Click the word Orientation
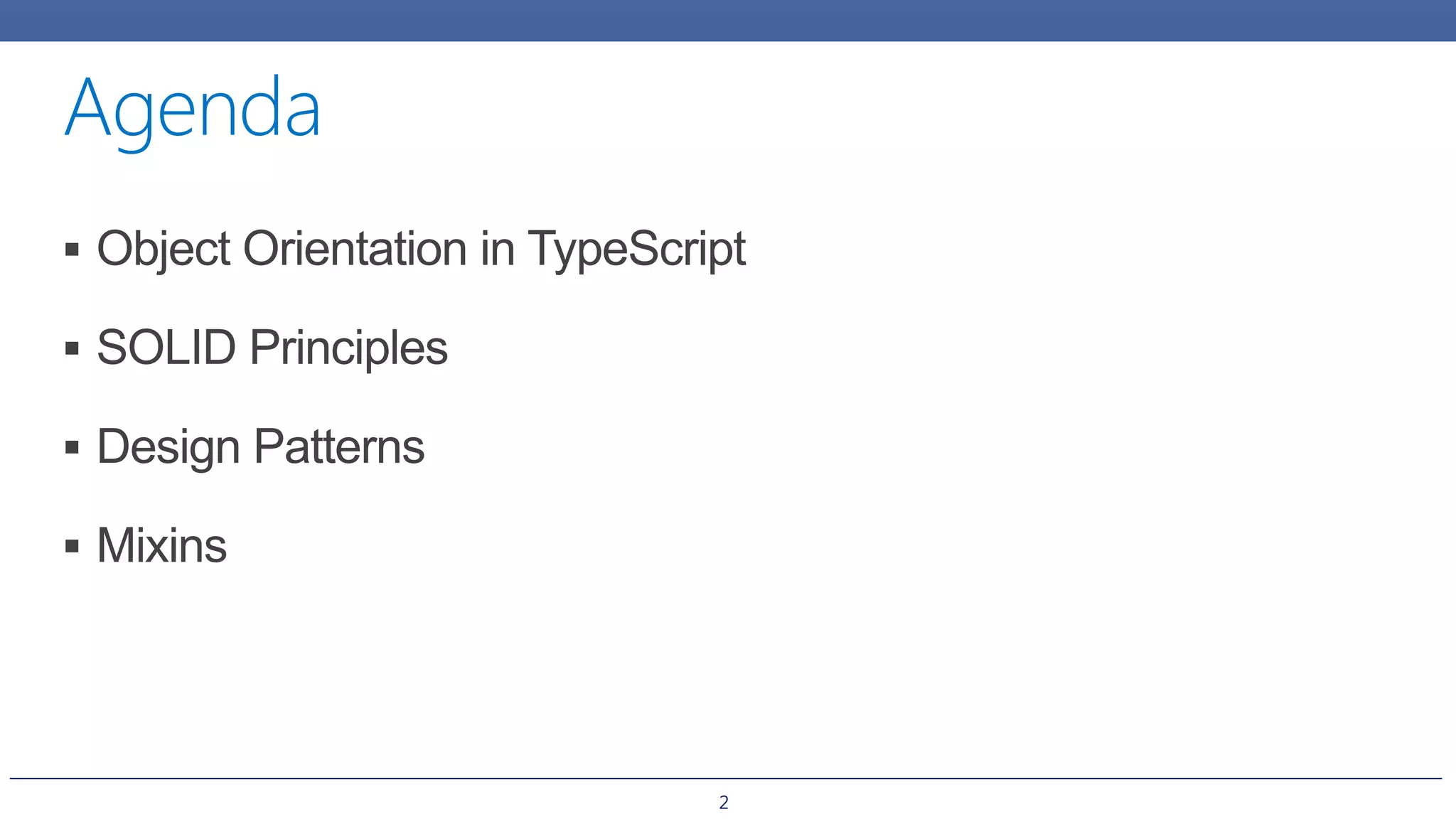 [x=355, y=249]
